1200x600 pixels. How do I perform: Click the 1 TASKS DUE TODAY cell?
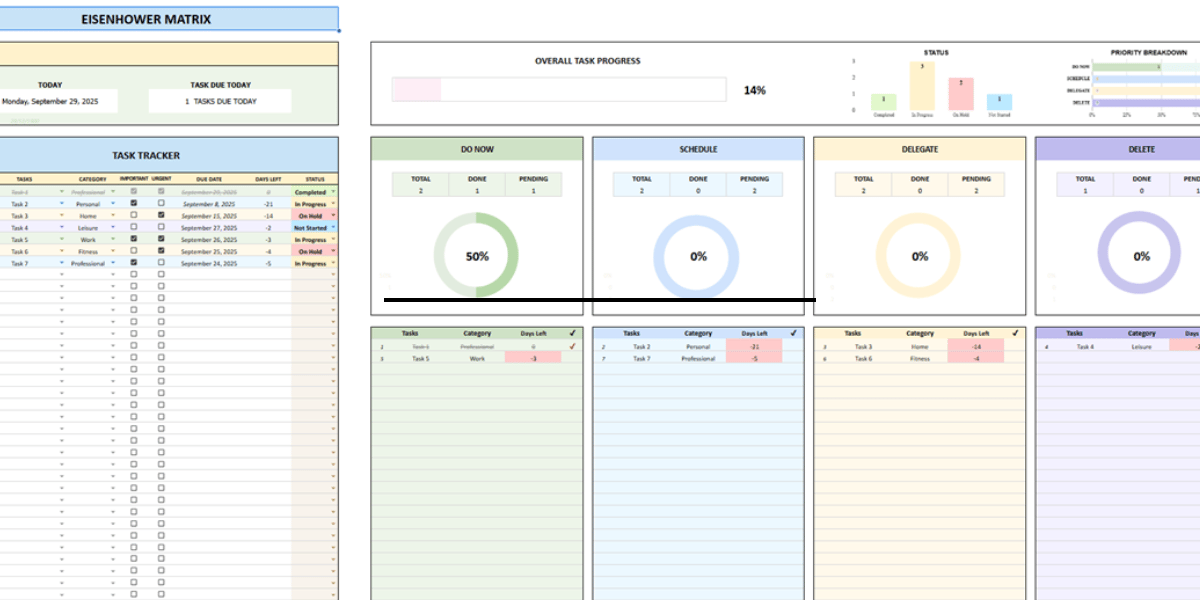click(220, 100)
